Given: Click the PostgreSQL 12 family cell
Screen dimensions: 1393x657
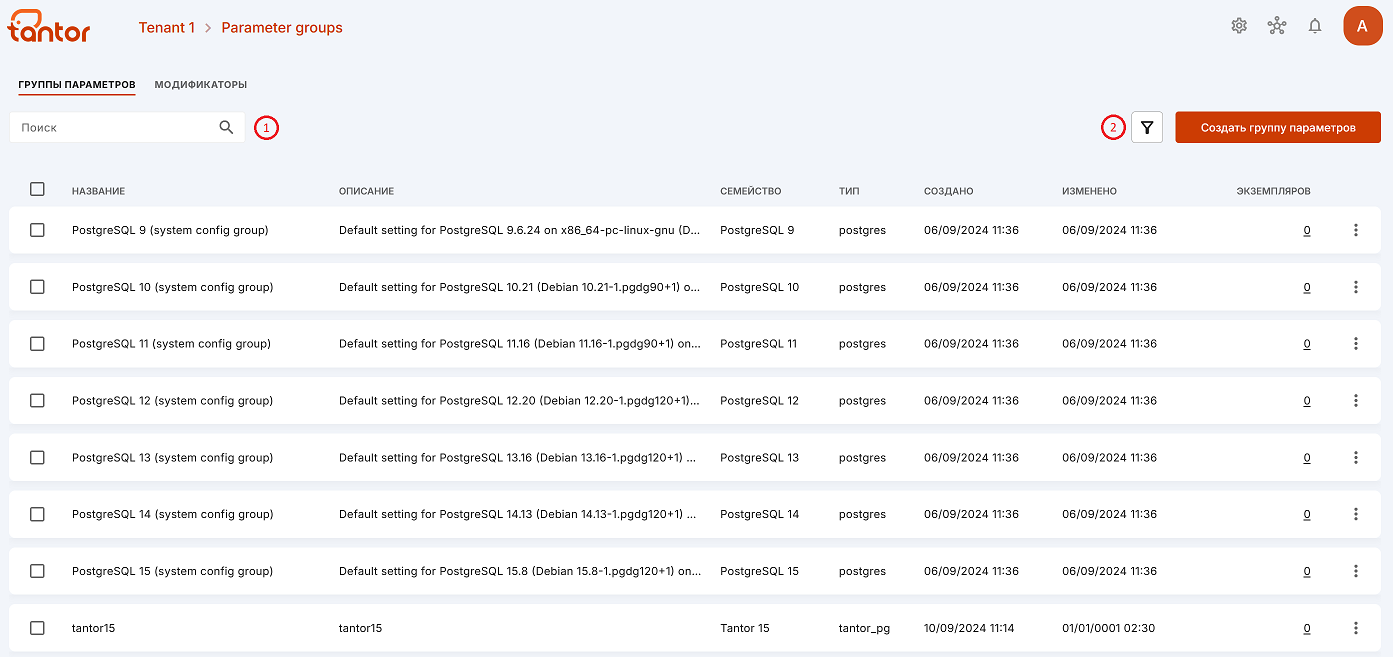Looking at the screenshot, I should [x=759, y=401].
